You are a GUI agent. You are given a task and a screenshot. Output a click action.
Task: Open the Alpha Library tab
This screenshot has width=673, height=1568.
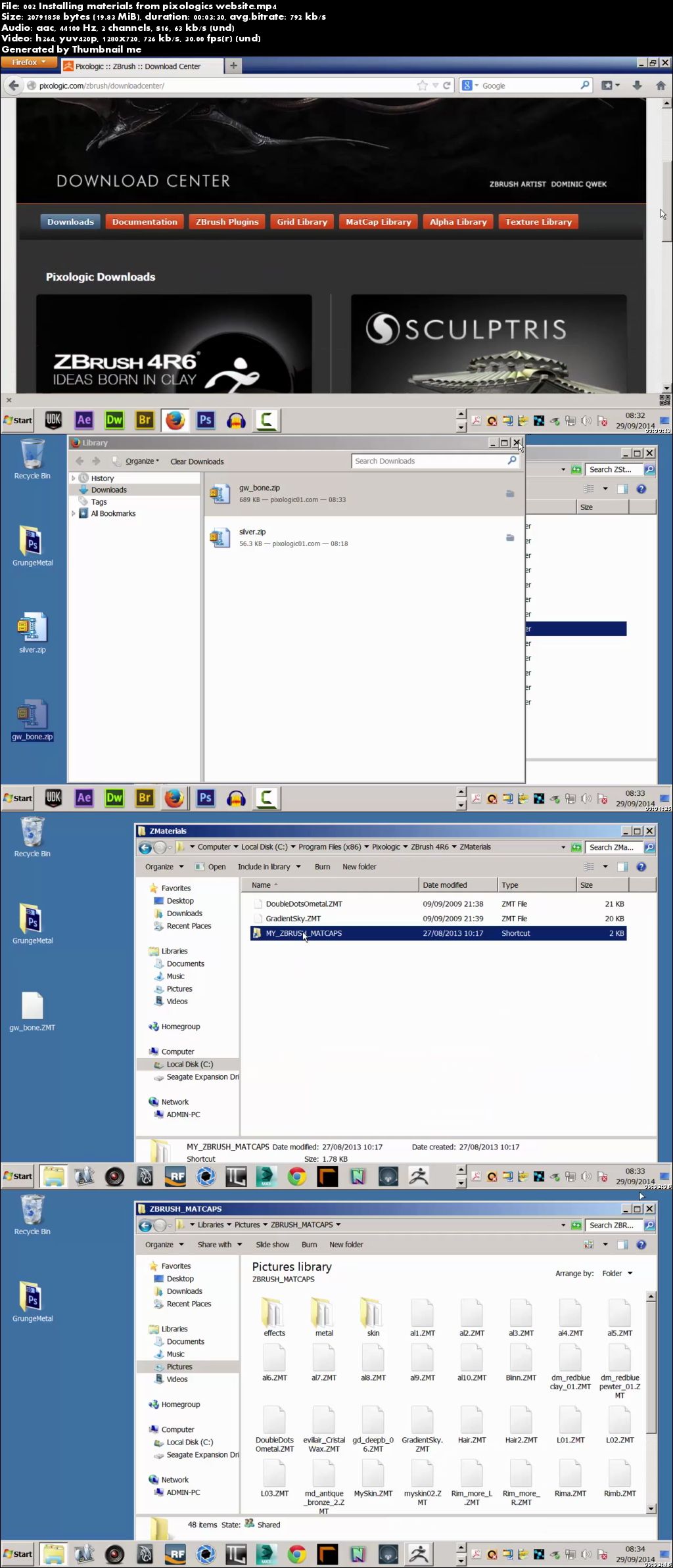[458, 222]
